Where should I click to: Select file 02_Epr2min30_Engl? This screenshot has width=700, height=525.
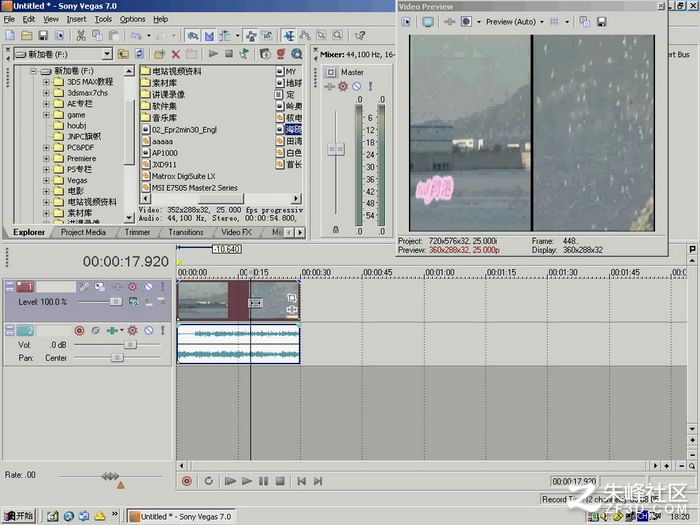(179, 129)
